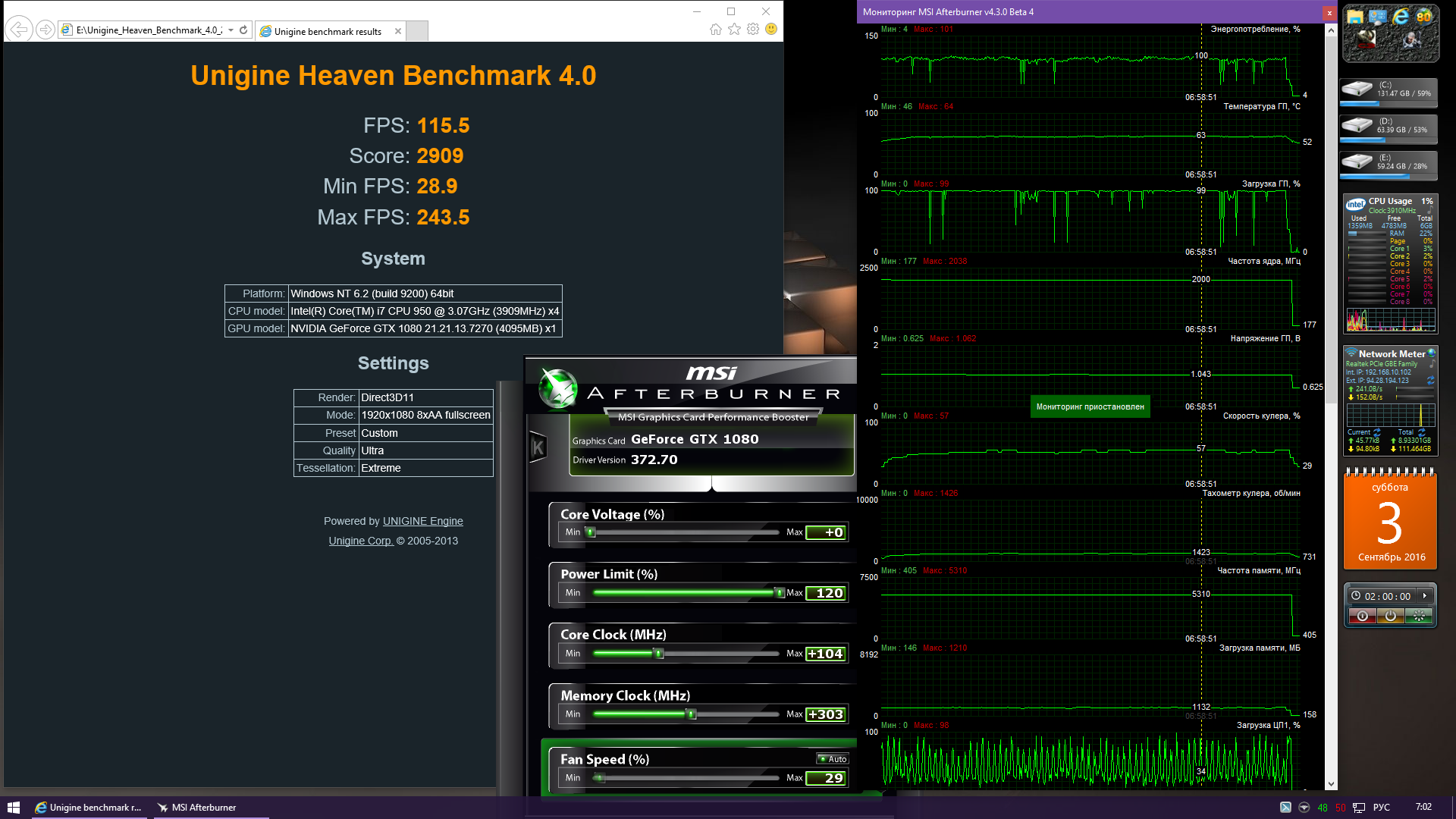Viewport: 1456px width, 819px height.
Task: Click the yellow power timer button
Action: pos(1390,616)
